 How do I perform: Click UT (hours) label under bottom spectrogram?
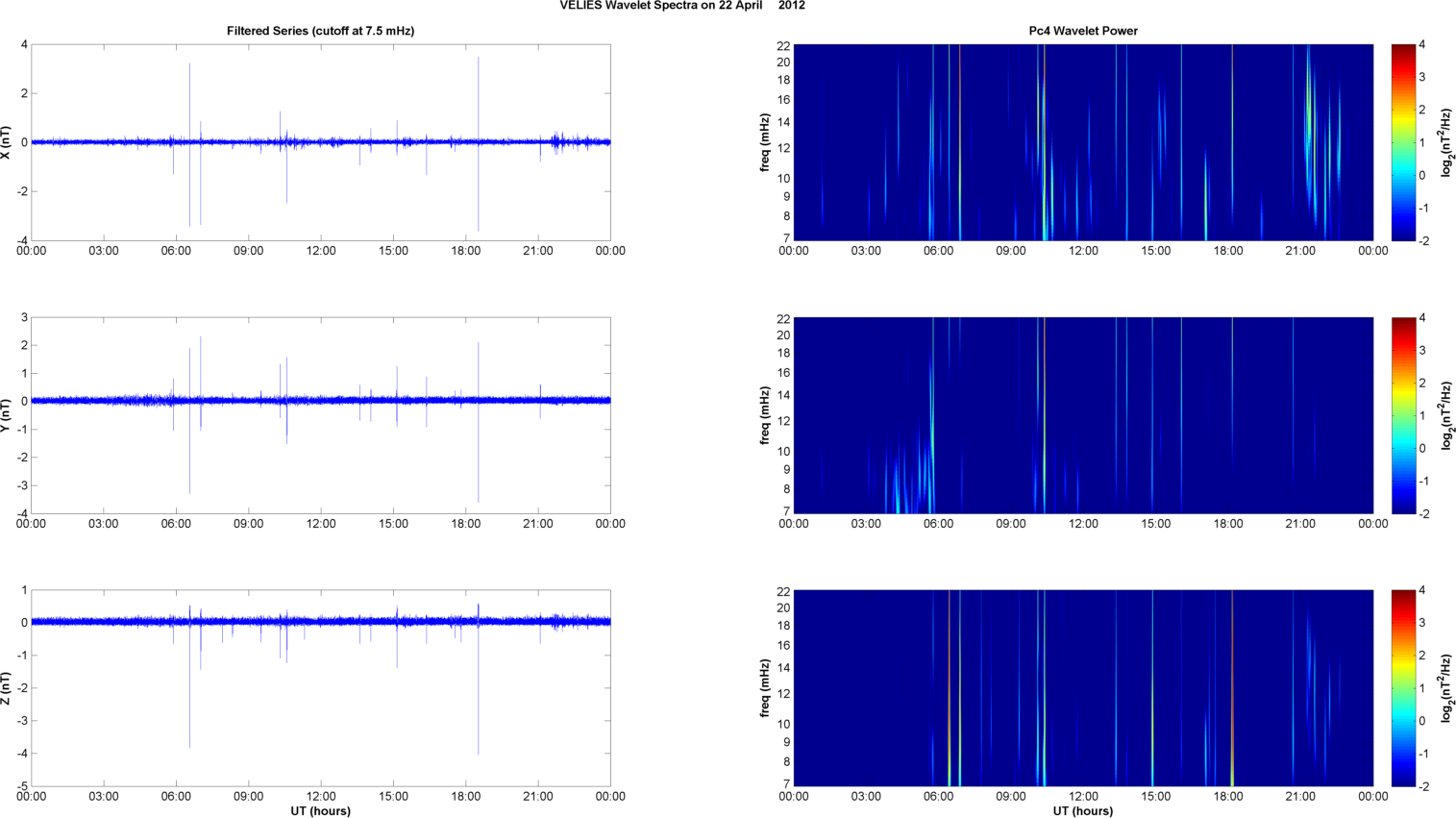(1082, 811)
